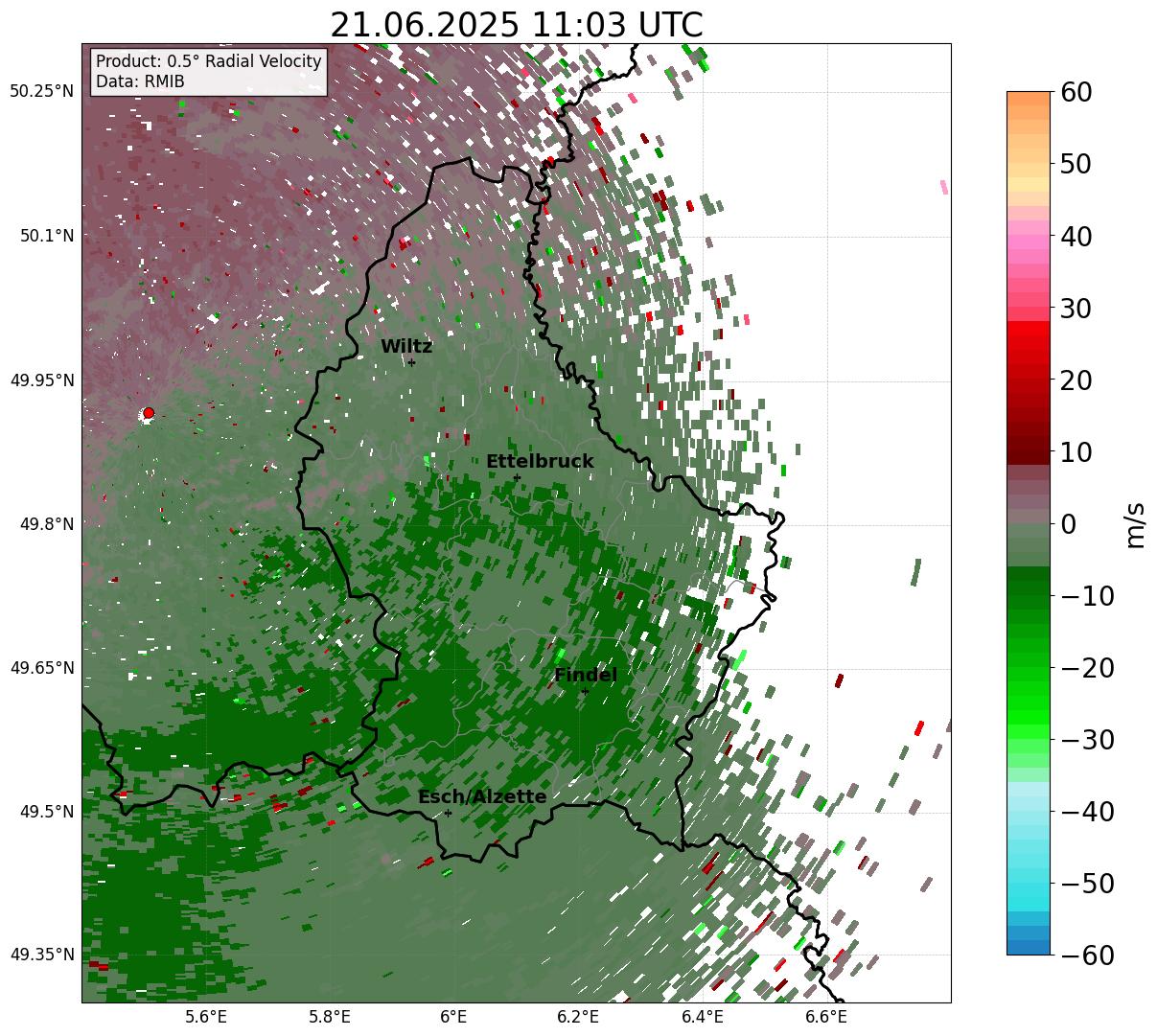1157x1036 pixels.
Task: Click the −50 tick label on colorbar
Action: coord(1087,884)
